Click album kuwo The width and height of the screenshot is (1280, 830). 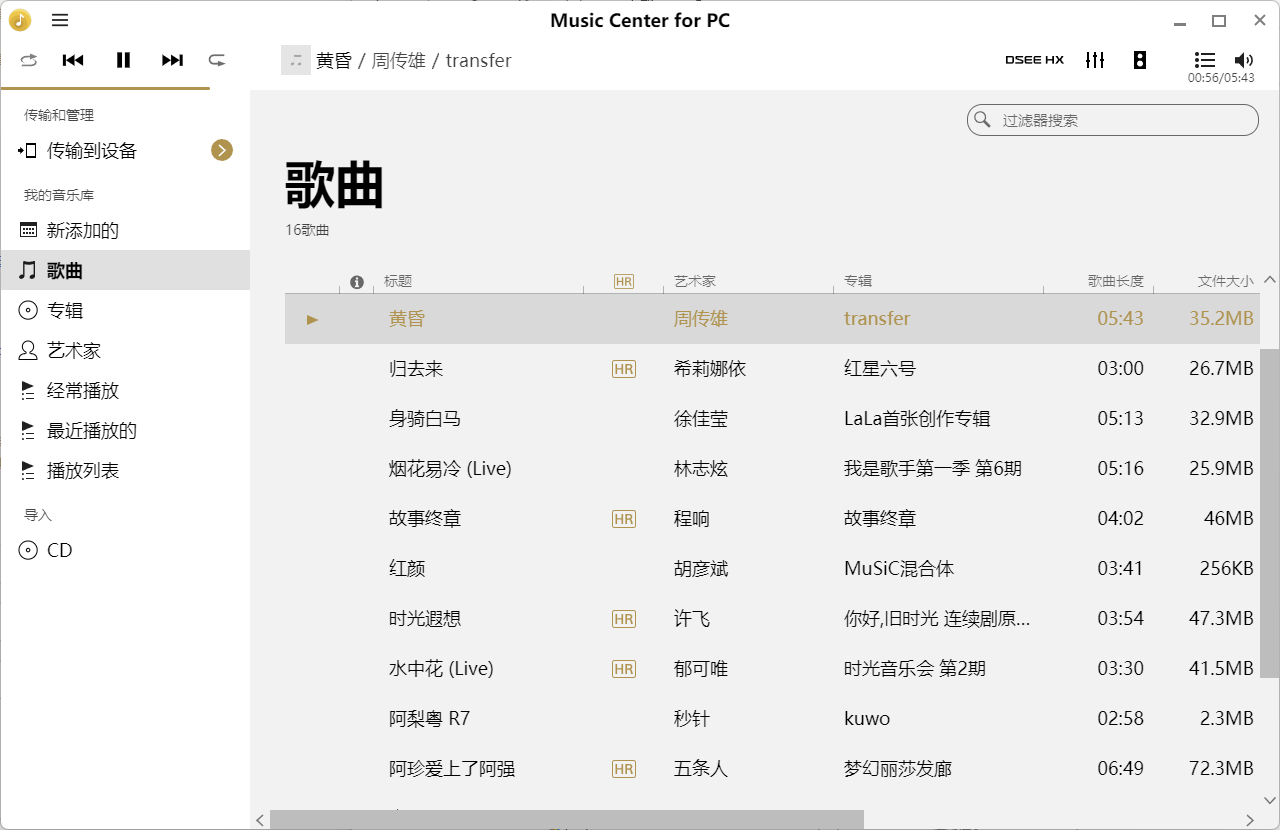[867, 719]
